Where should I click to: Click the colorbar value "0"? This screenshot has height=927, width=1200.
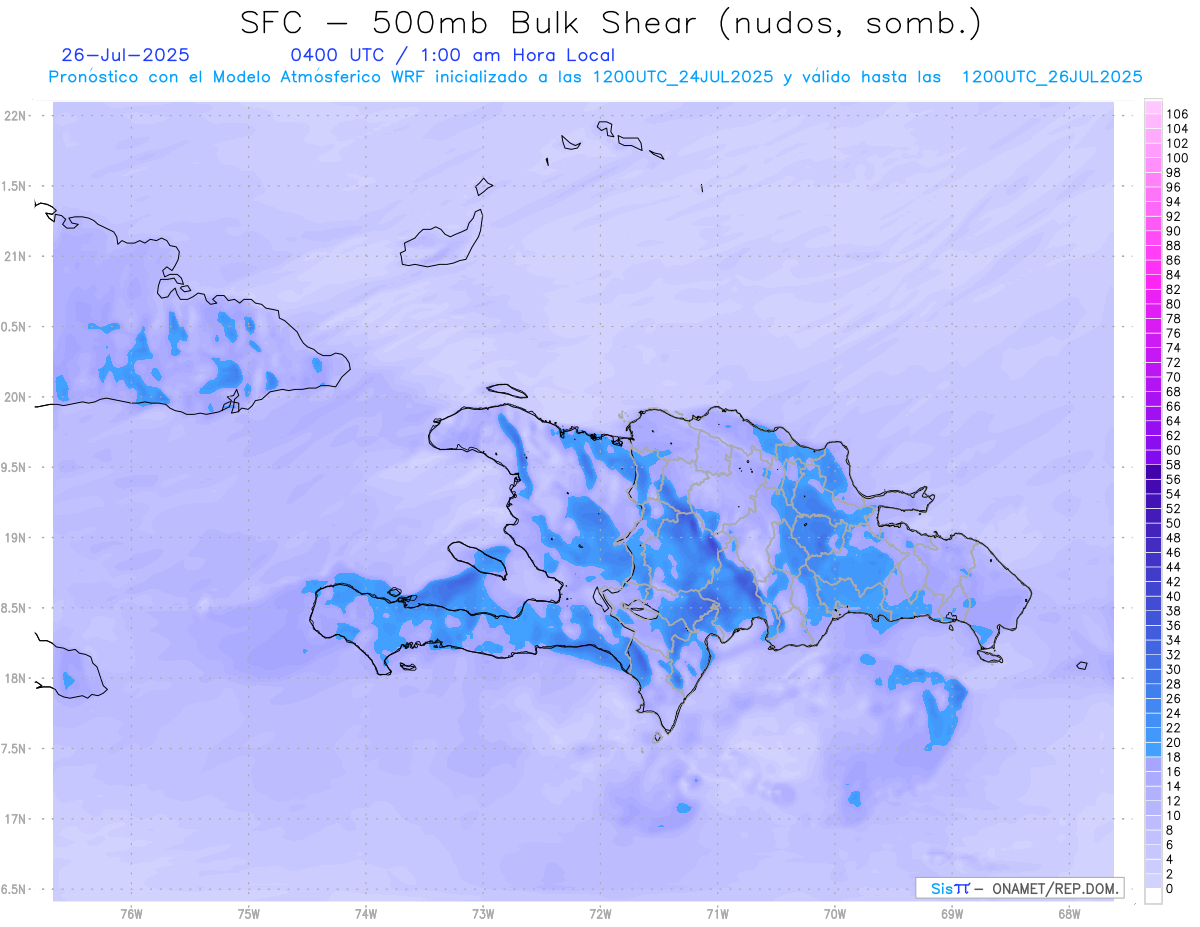[x=1170, y=889]
